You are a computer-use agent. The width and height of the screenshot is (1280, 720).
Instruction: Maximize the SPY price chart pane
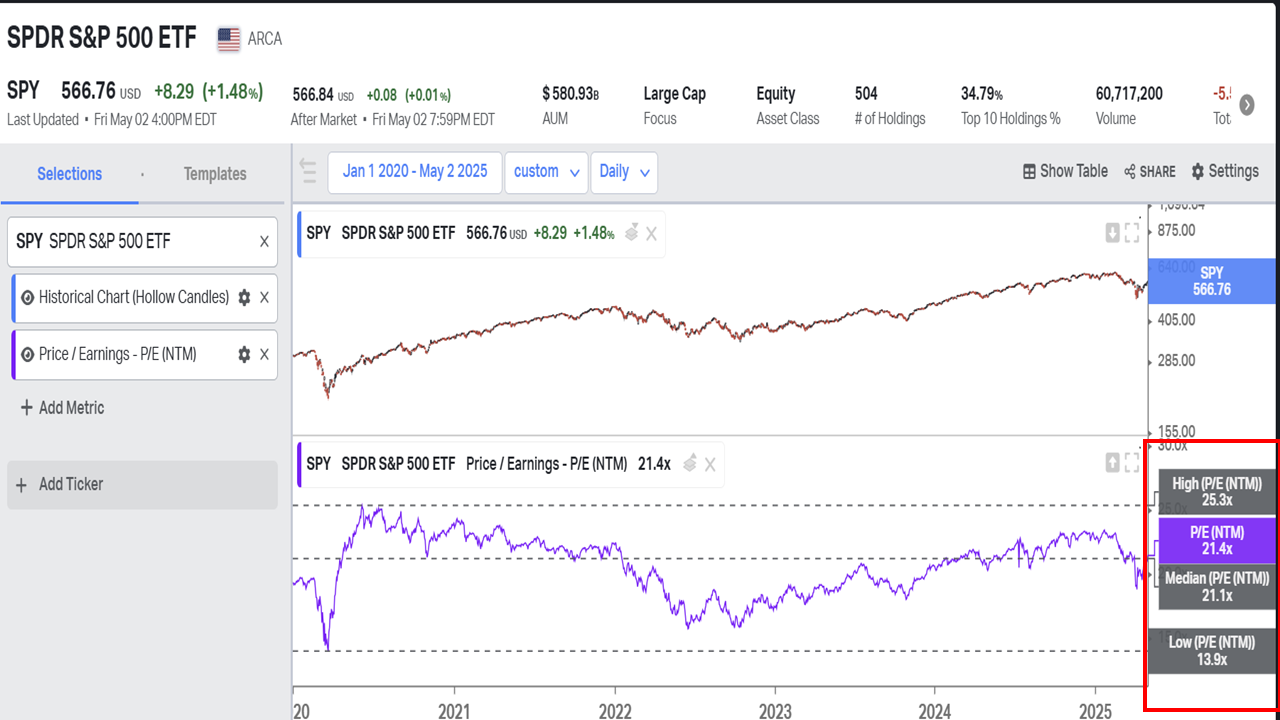pyautogui.click(x=1132, y=233)
